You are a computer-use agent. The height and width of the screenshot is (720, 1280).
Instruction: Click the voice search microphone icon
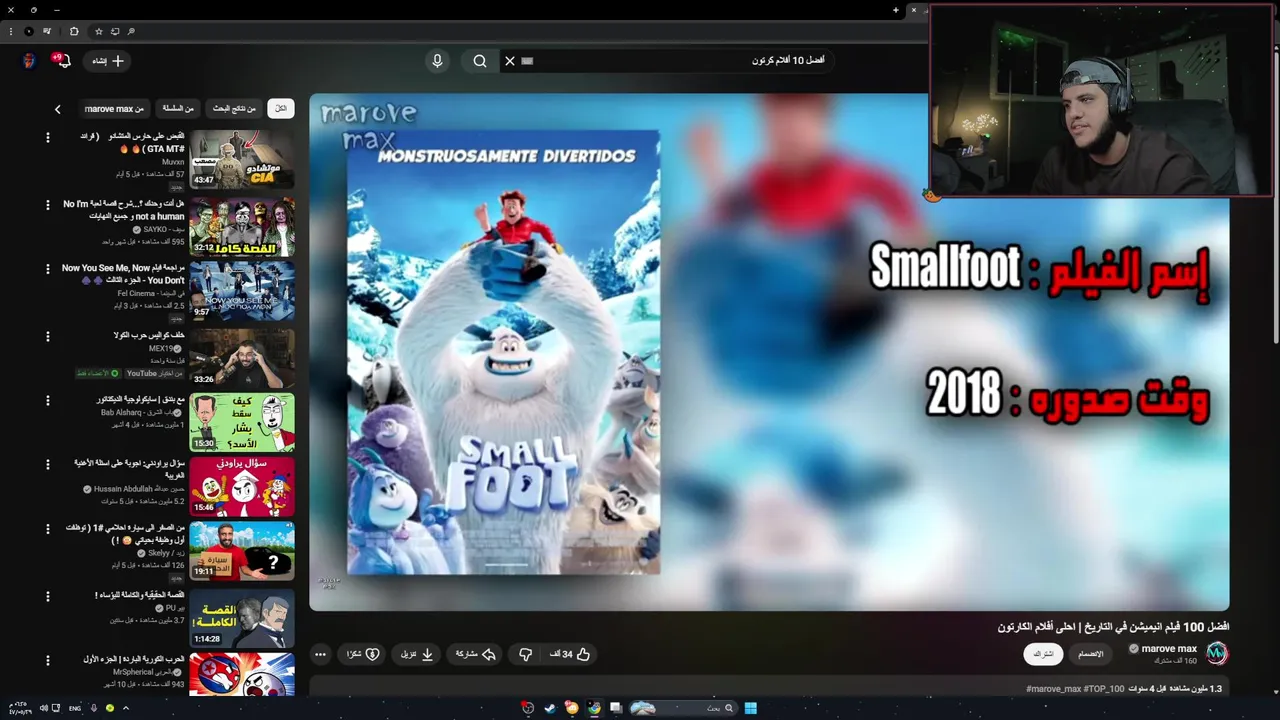(x=437, y=61)
